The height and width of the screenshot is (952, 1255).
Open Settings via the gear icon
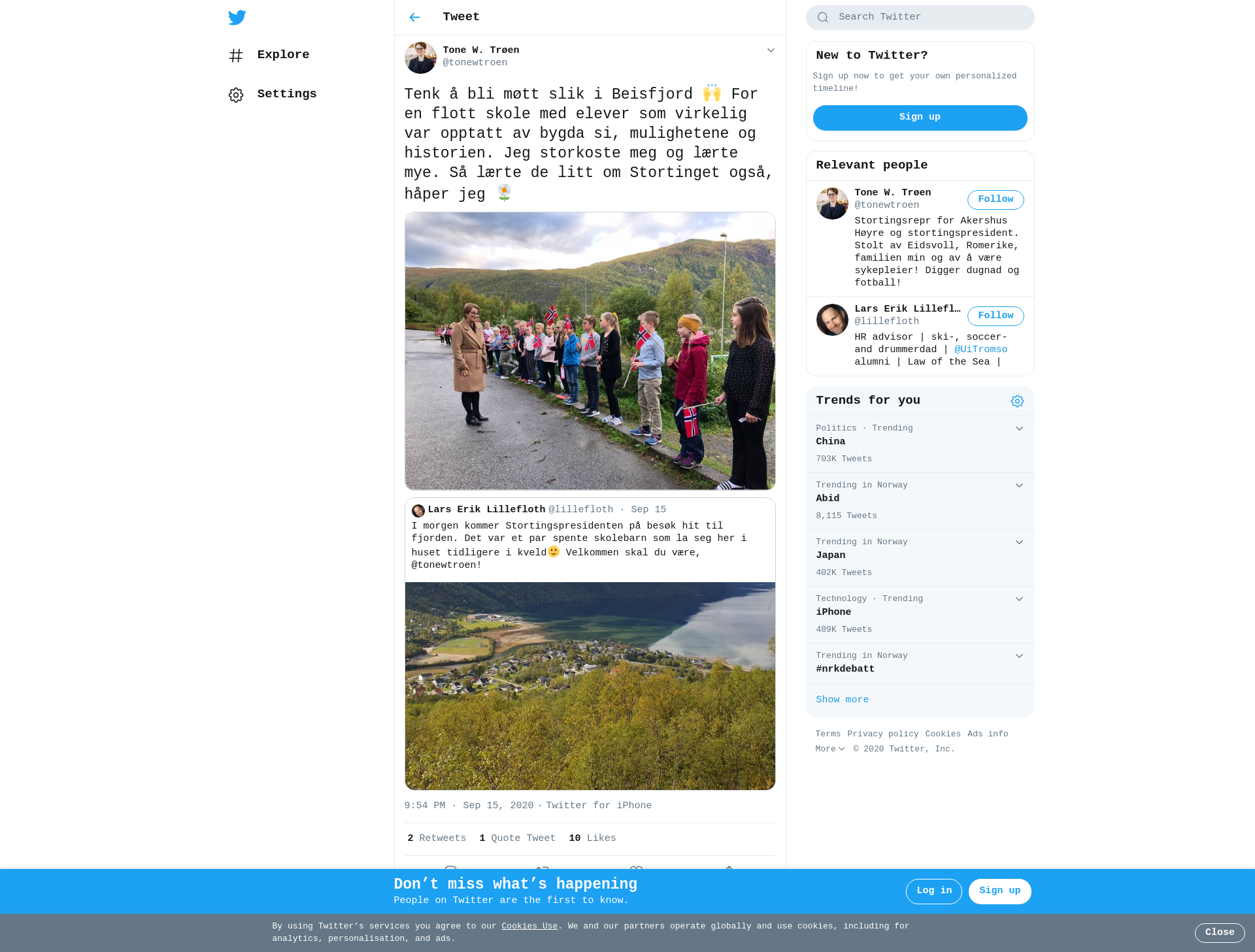pyautogui.click(x=236, y=95)
